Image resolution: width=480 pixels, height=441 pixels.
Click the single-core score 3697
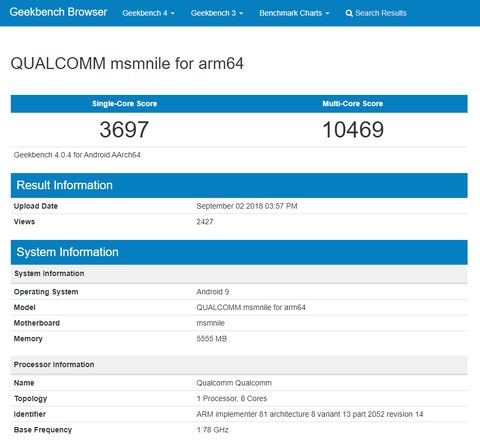[124, 129]
